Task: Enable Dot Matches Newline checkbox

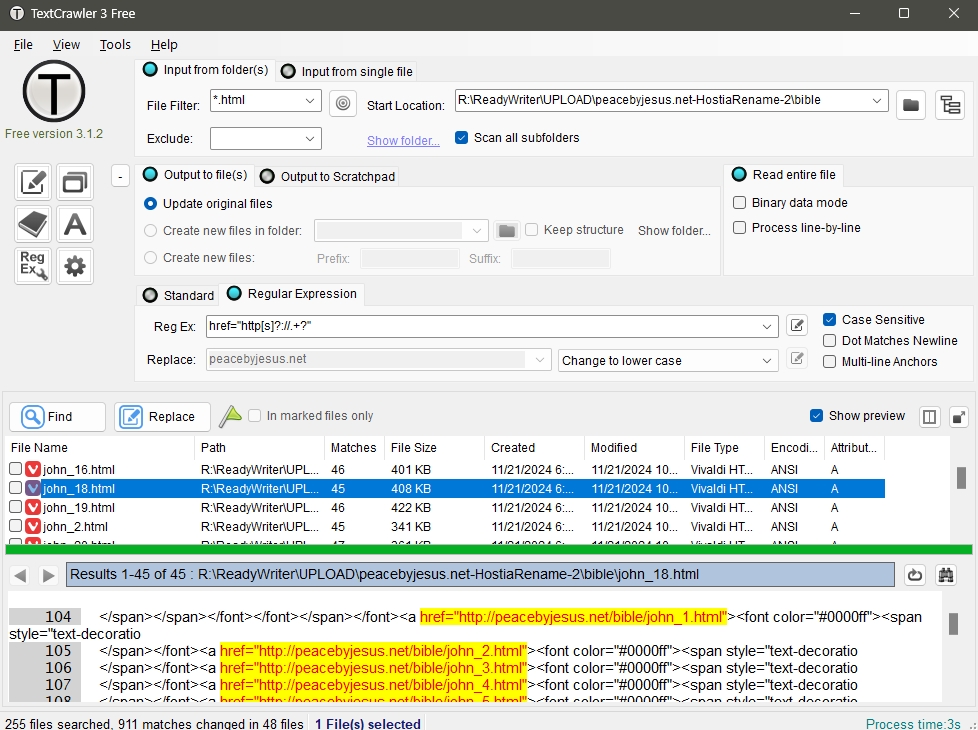Action: tap(830, 341)
